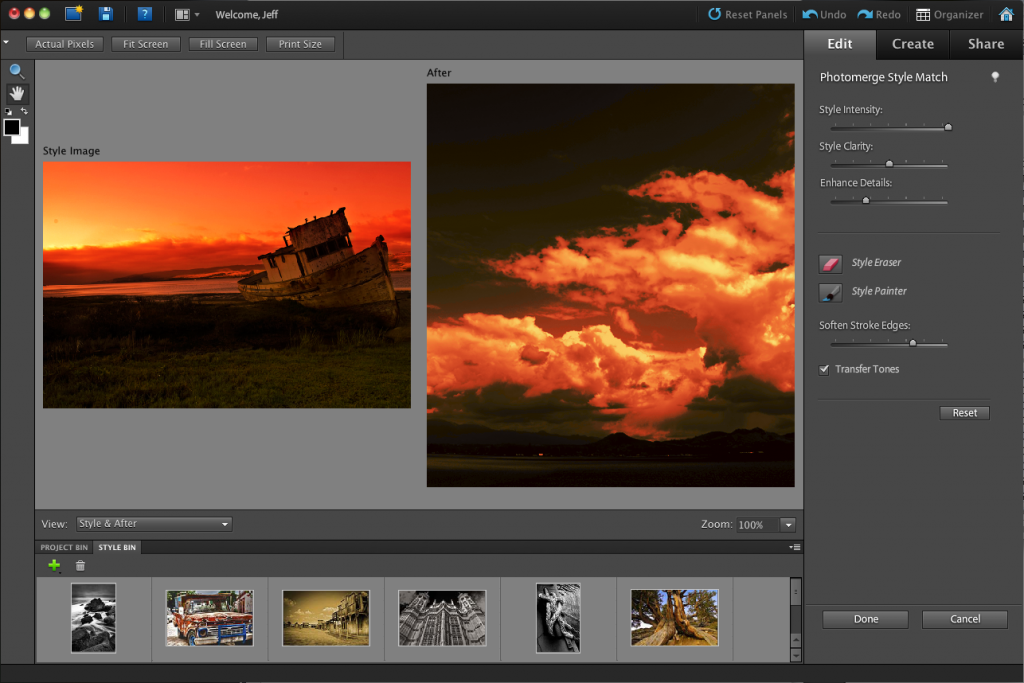Delete style image using trash icon
Image resolution: width=1024 pixels, height=683 pixels.
point(81,566)
